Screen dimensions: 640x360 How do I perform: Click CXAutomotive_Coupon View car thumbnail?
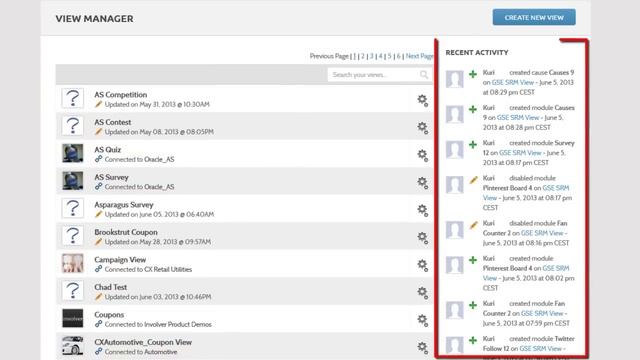pyautogui.click(x=73, y=346)
